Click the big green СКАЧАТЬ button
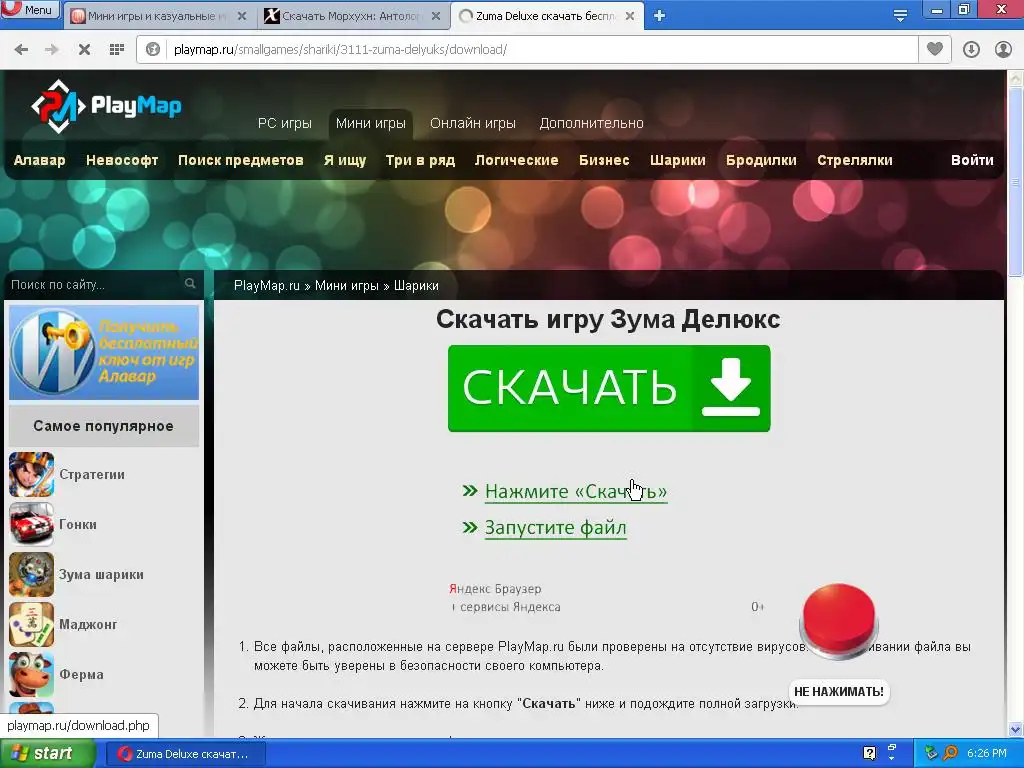1024x768 pixels. 609,389
